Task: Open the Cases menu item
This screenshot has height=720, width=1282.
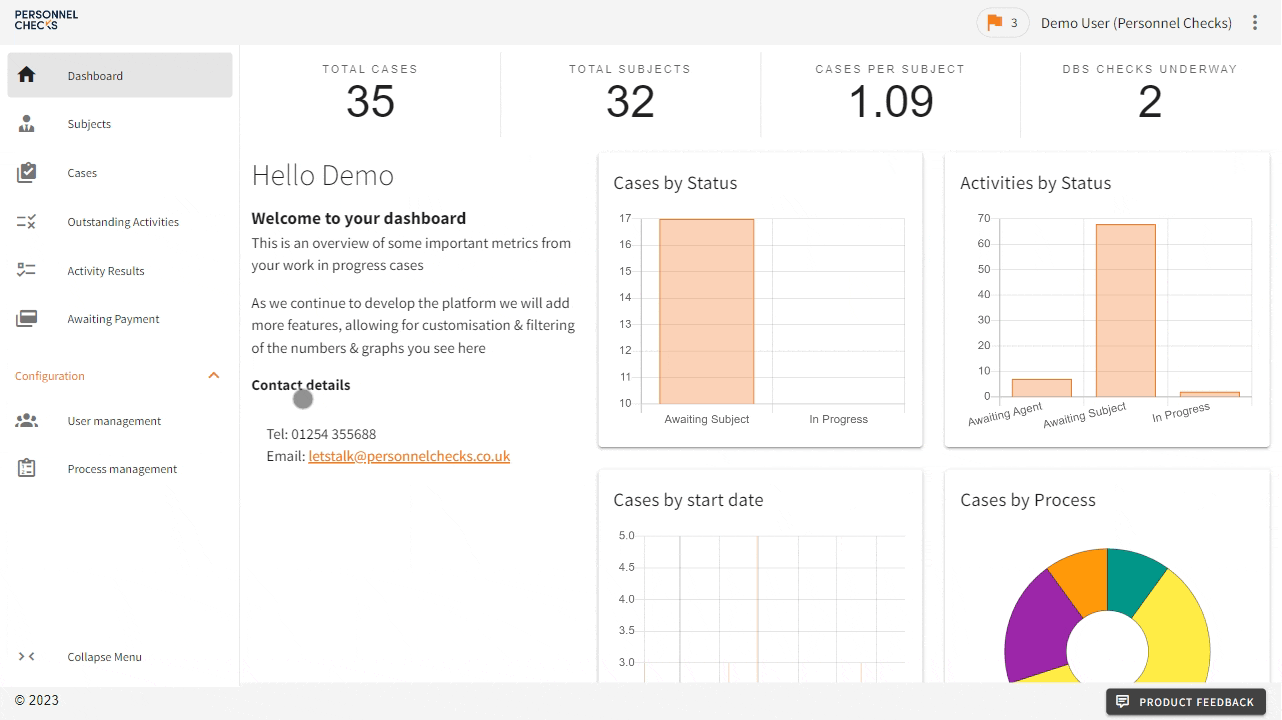Action: pyautogui.click(x=120, y=173)
